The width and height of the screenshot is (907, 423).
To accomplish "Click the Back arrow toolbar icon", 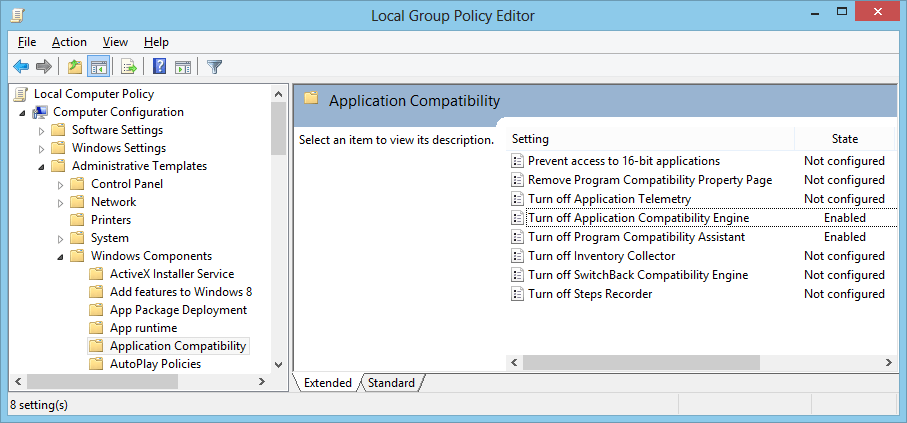I will [x=21, y=67].
